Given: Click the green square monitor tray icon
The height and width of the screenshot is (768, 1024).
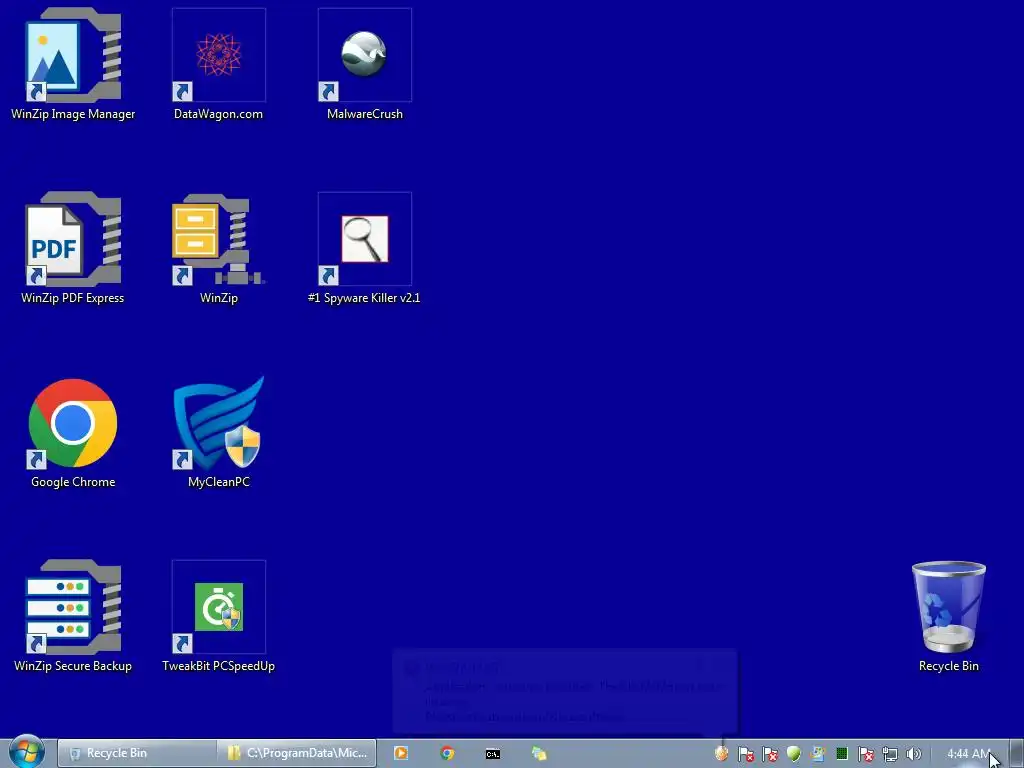Looking at the screenshot, I should click(x=842, y=754).
